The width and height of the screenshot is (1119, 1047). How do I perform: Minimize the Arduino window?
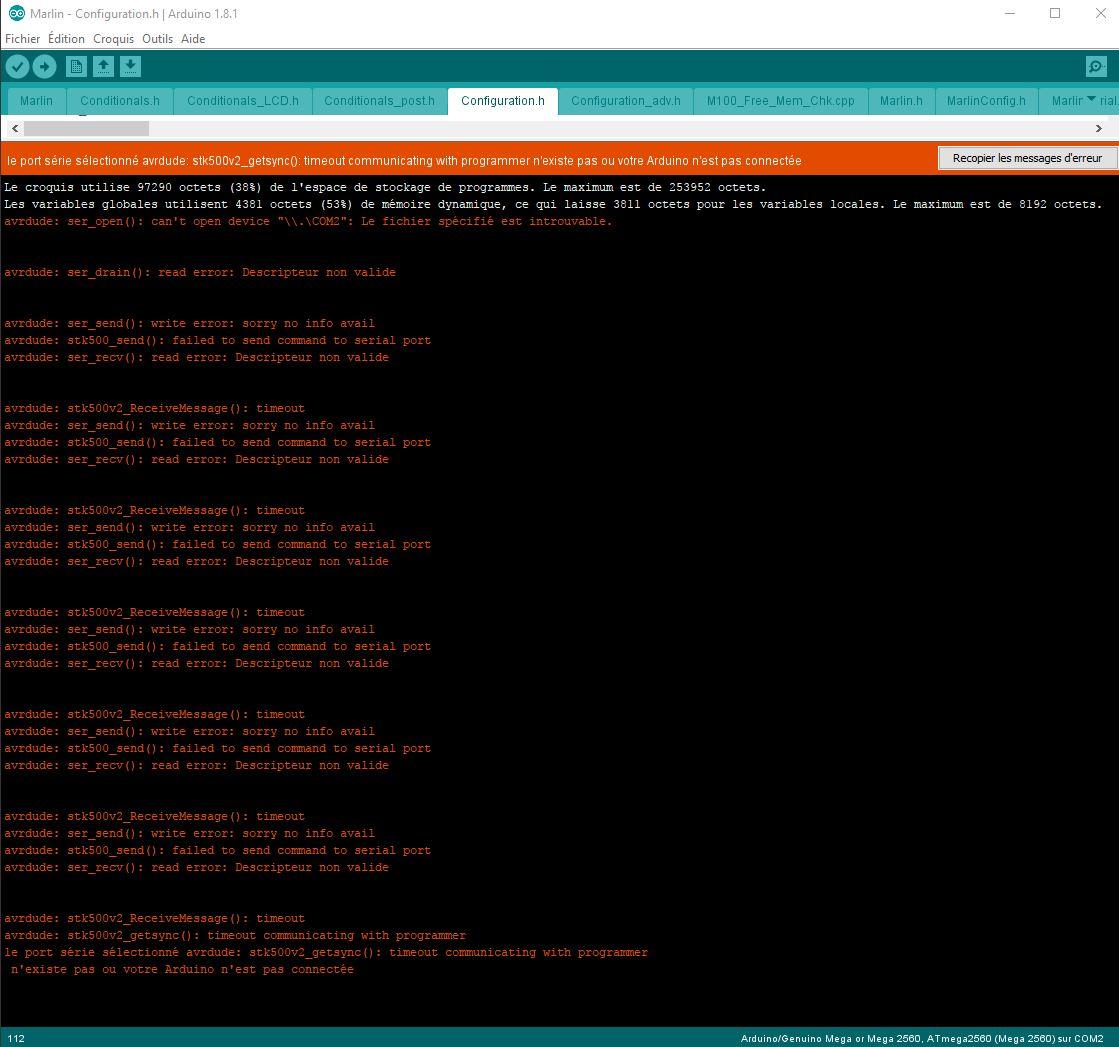[1010, 14]
